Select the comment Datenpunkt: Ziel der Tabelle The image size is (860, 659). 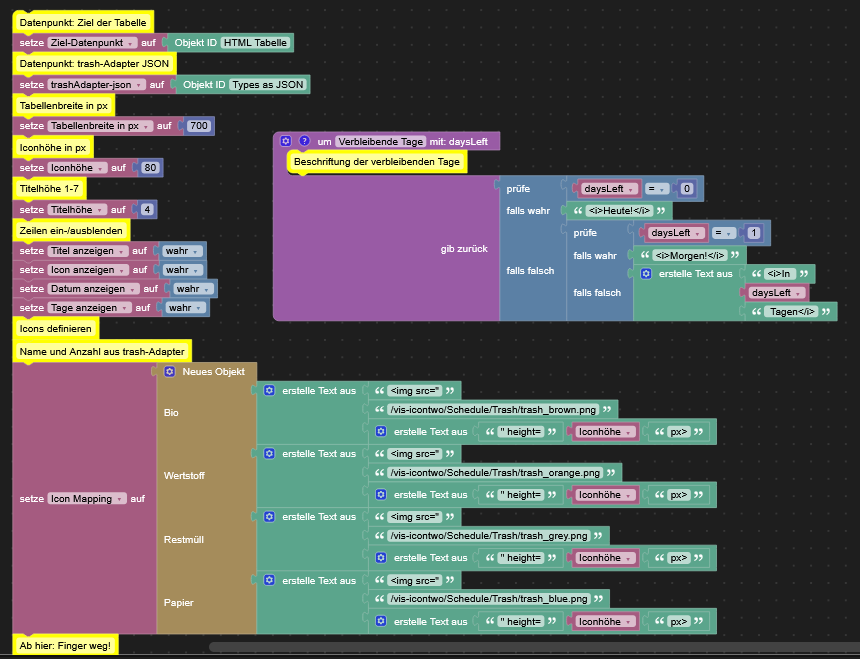(83, 22)
